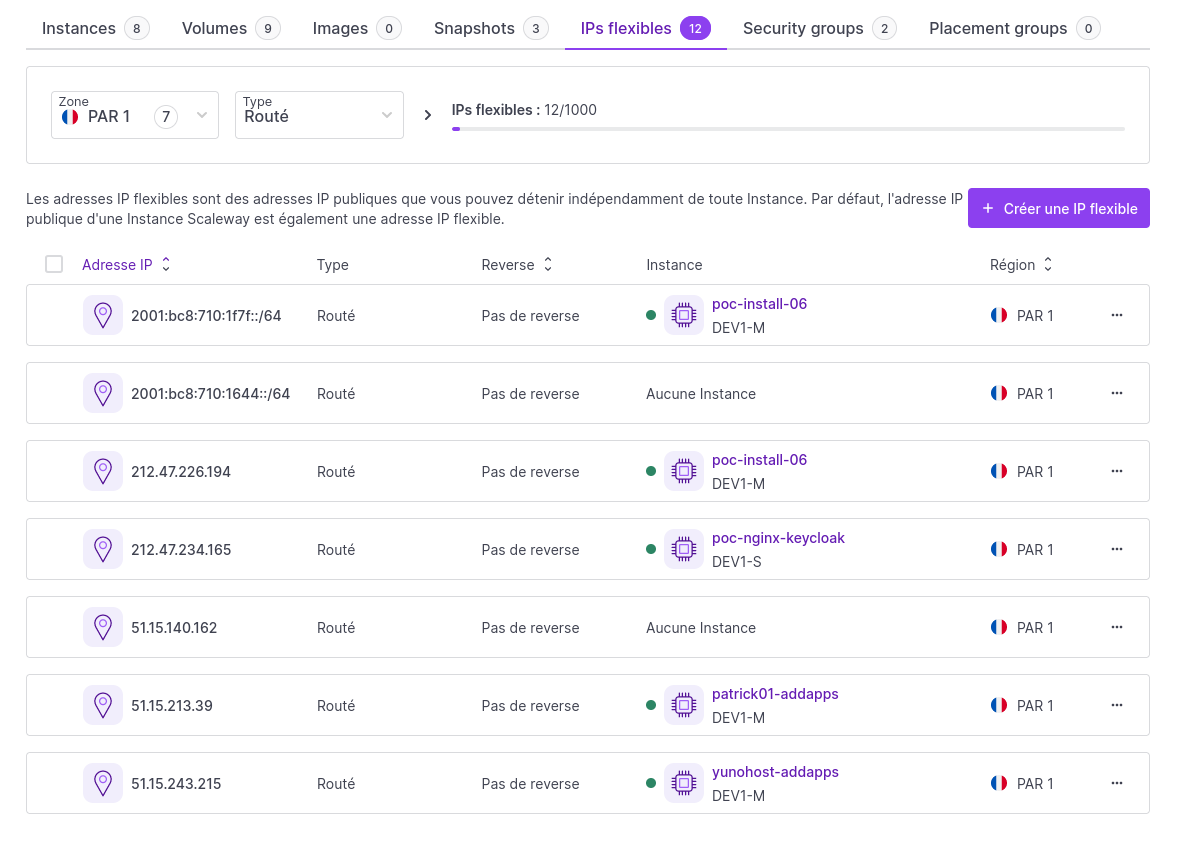1183x844 pixels.
Task: Expand the chevron next to the Type filter
Action: [427, 114]
